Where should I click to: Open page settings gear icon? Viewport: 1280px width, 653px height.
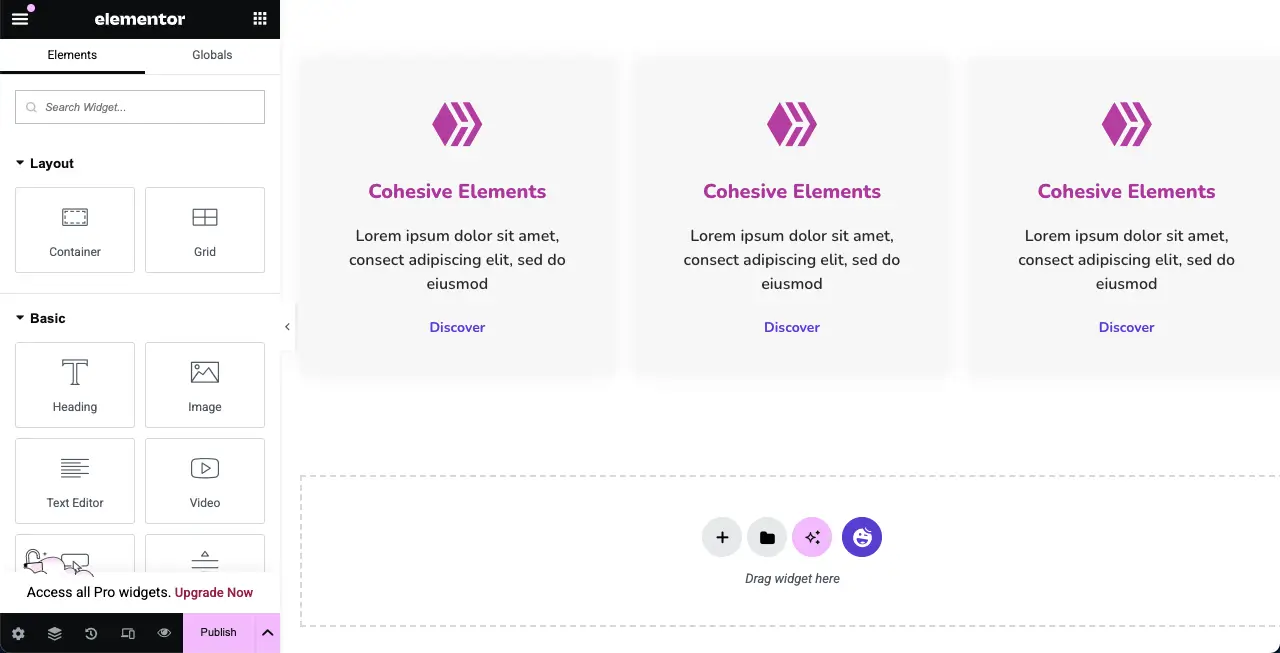point(18,633)
